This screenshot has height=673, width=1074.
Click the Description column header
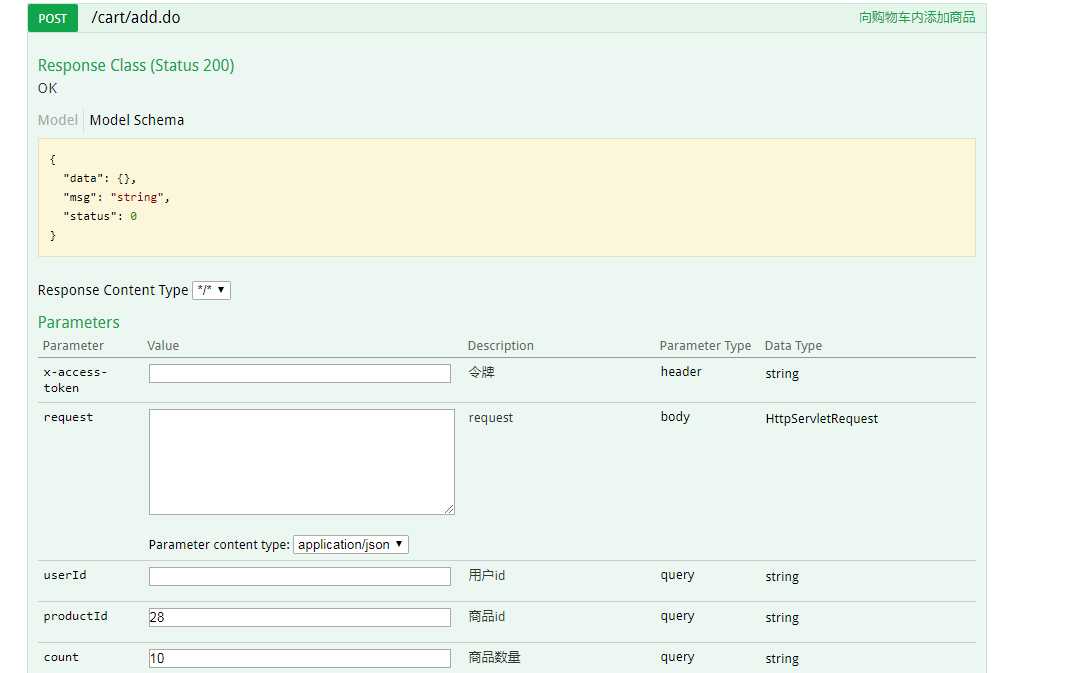501,346
